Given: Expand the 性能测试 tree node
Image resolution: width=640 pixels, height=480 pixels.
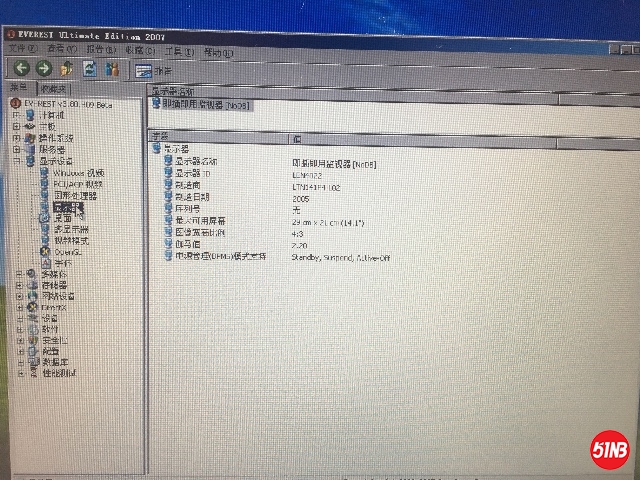Looking at the screenshot, I should click(x=21, y=373).
